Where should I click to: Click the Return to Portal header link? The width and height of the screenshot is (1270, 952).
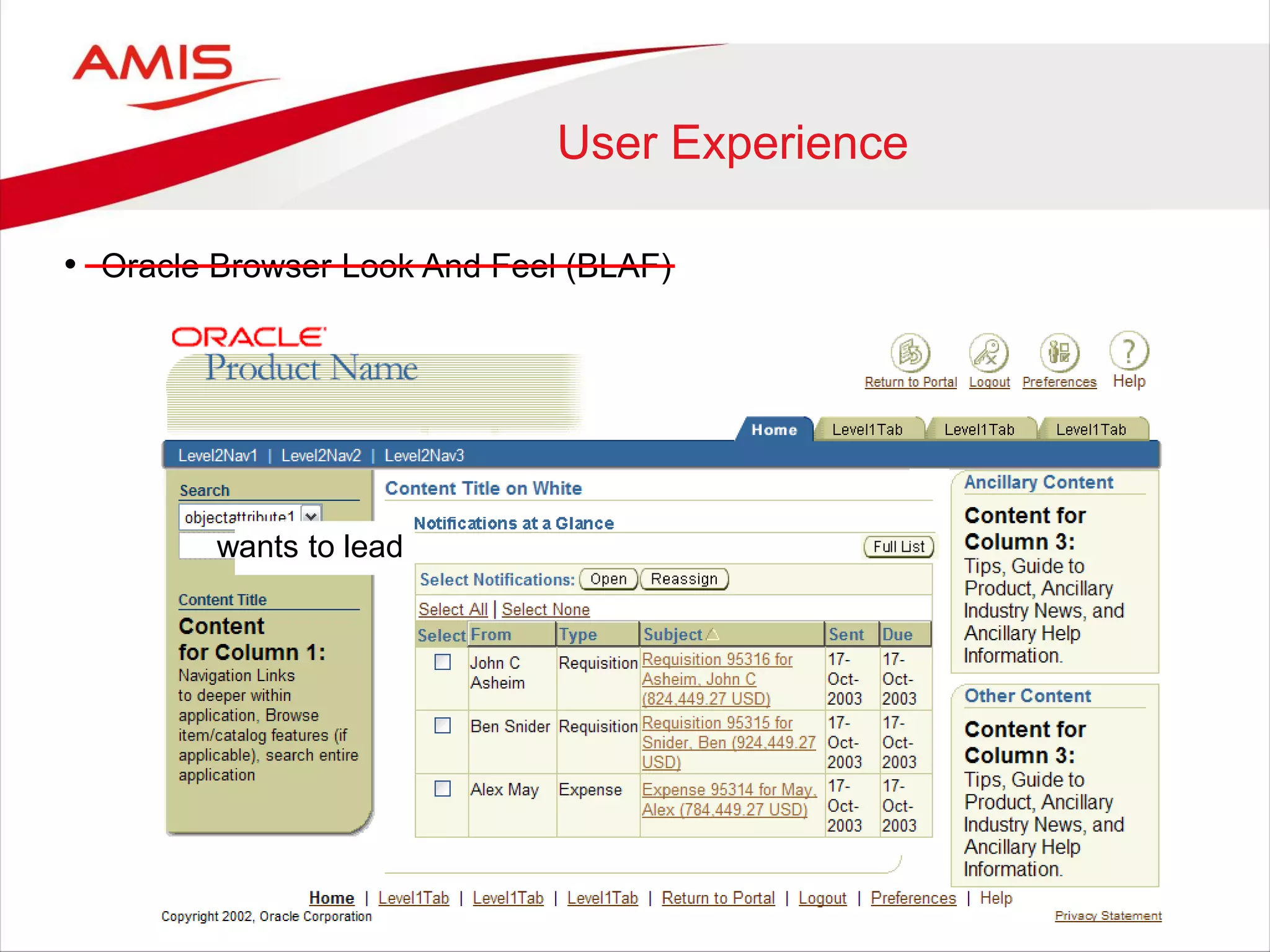point(911,382)
